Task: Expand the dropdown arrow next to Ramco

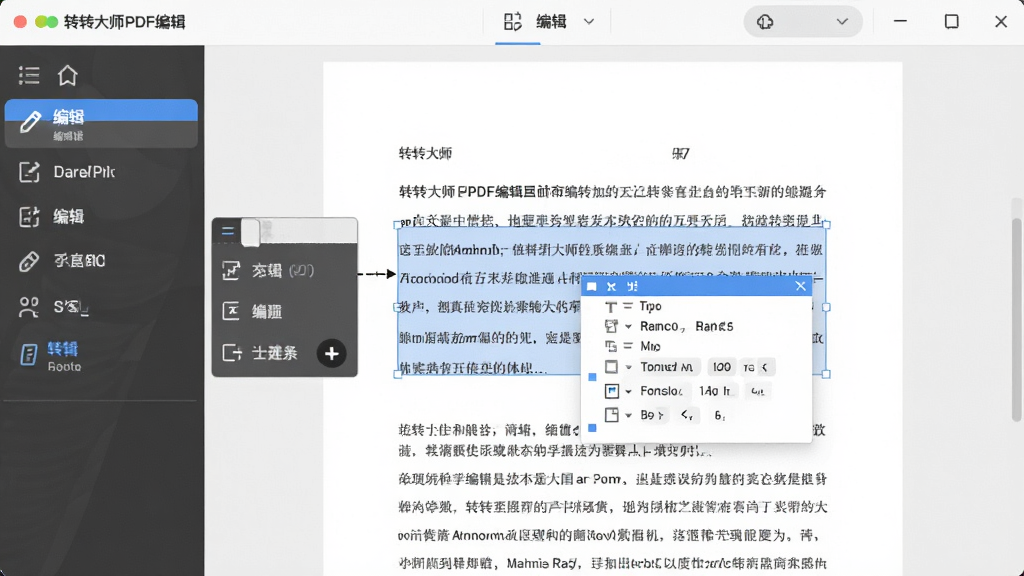Action: click(x=628, y=326)
